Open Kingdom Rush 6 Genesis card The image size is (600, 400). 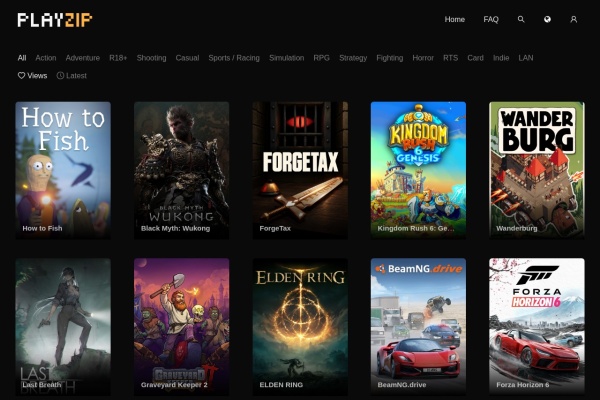coord(418,170)
